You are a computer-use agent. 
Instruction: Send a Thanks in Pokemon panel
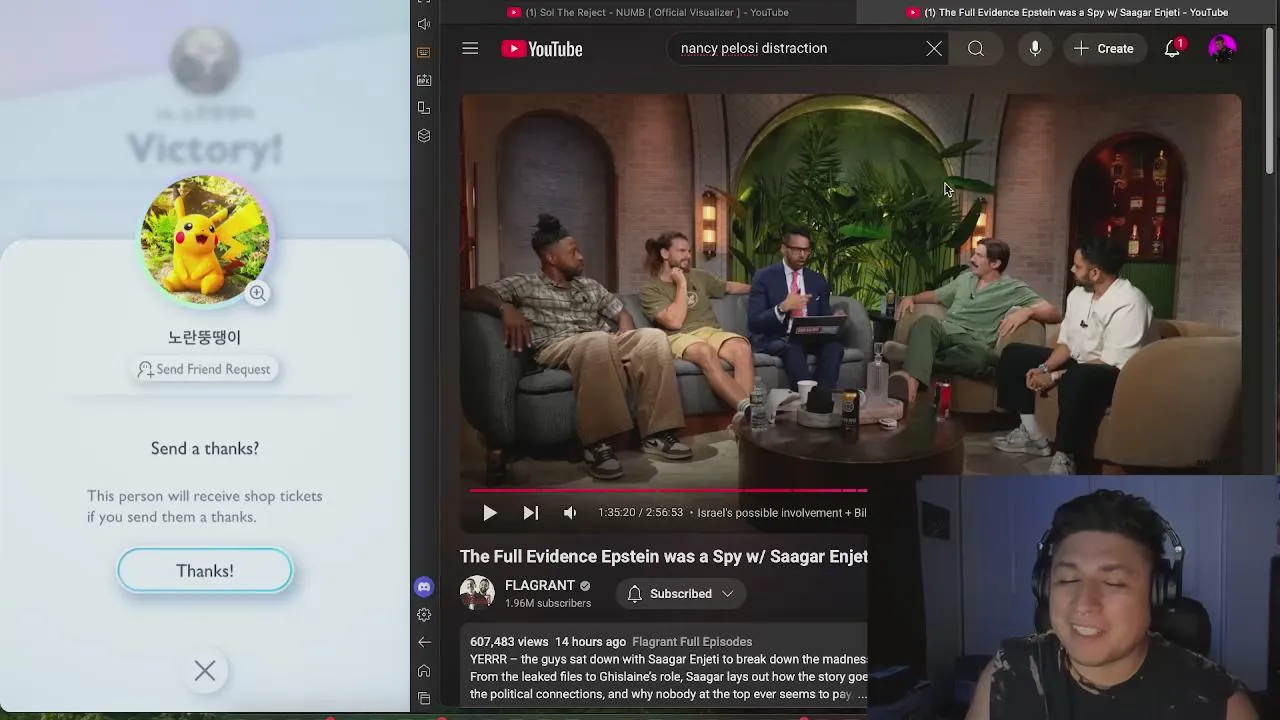[205, 571]
